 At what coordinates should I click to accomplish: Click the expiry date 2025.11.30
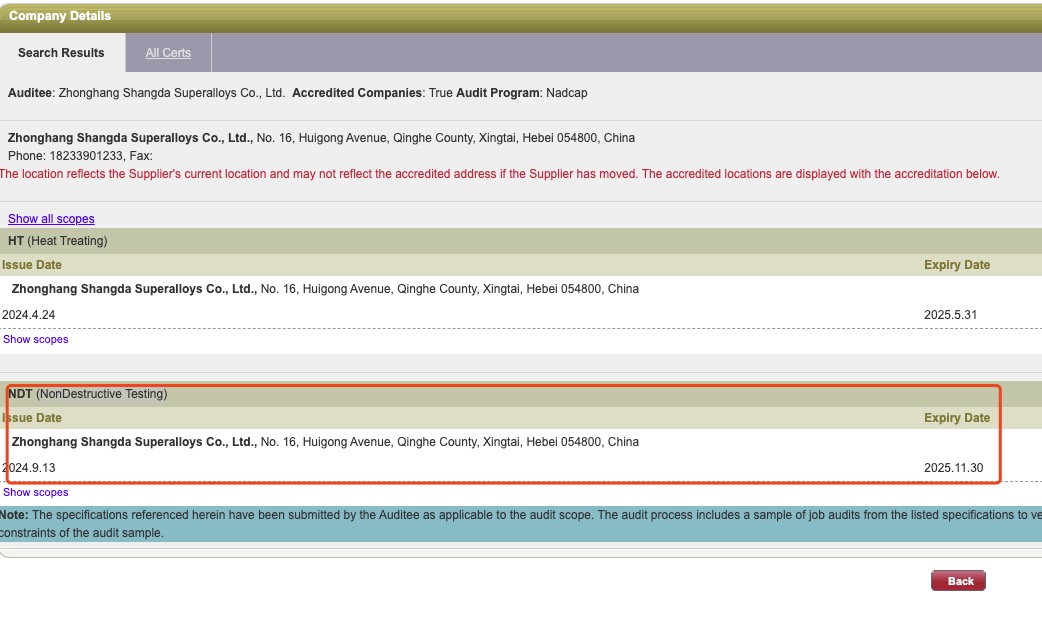954,467
